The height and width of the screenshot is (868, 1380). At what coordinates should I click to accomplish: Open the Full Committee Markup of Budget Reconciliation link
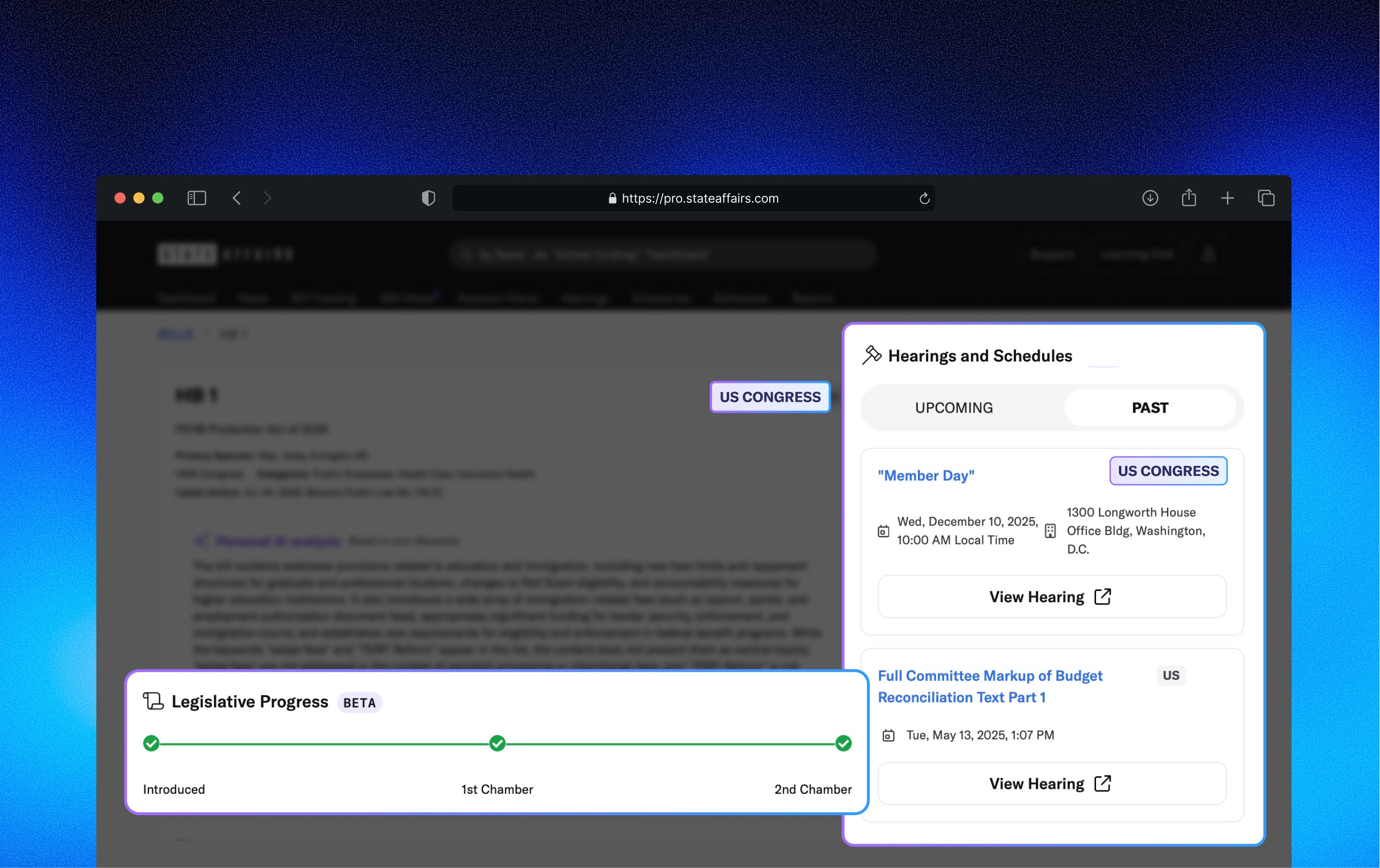(990, 687)
